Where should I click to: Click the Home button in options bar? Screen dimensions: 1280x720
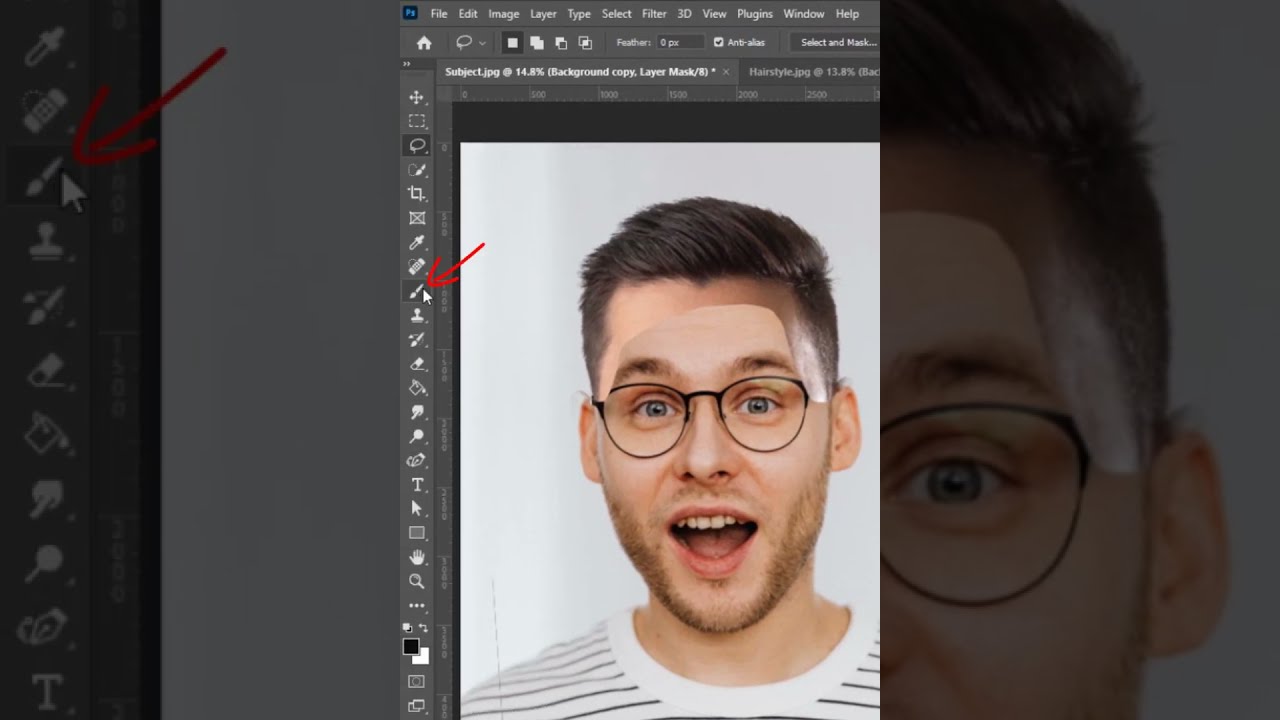424,43
